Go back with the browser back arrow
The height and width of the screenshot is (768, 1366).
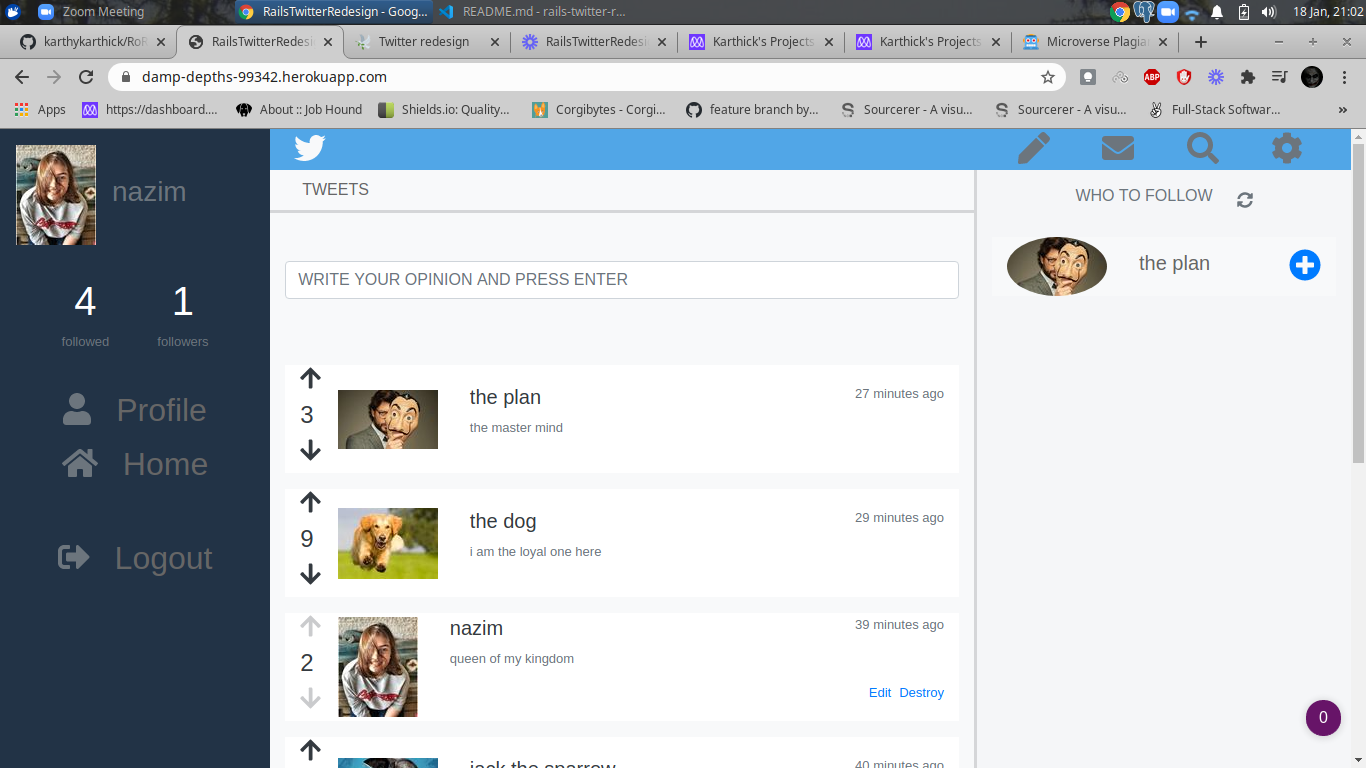22,77
